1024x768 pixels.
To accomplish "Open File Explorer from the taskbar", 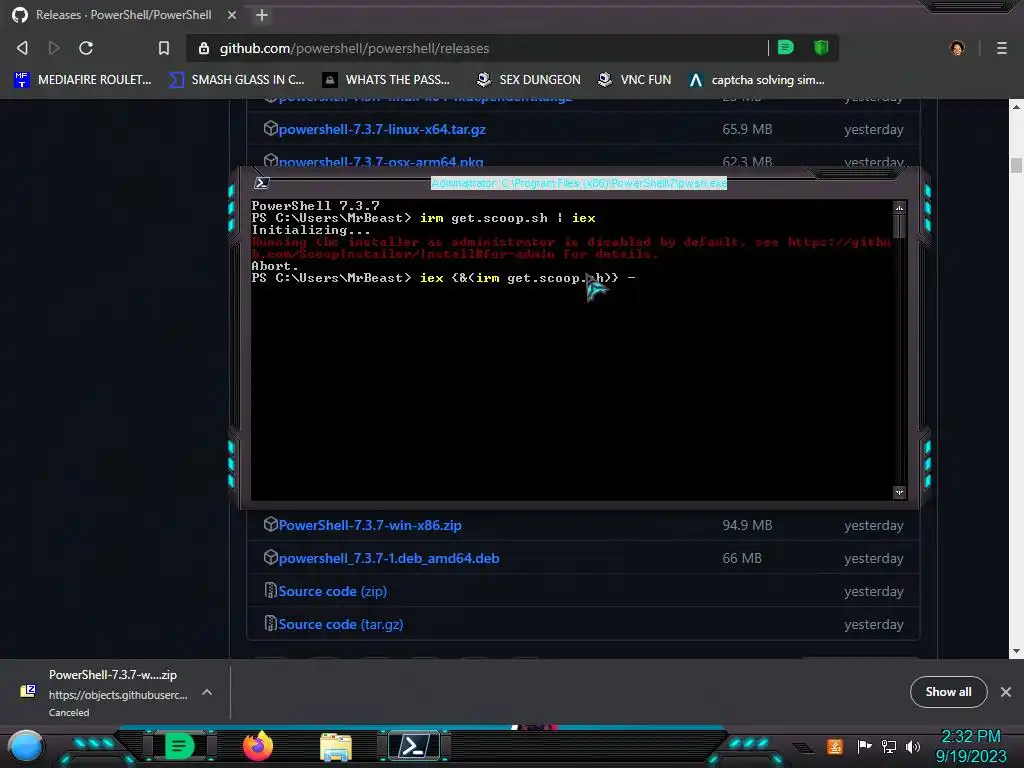I will (x=336, y=746).
